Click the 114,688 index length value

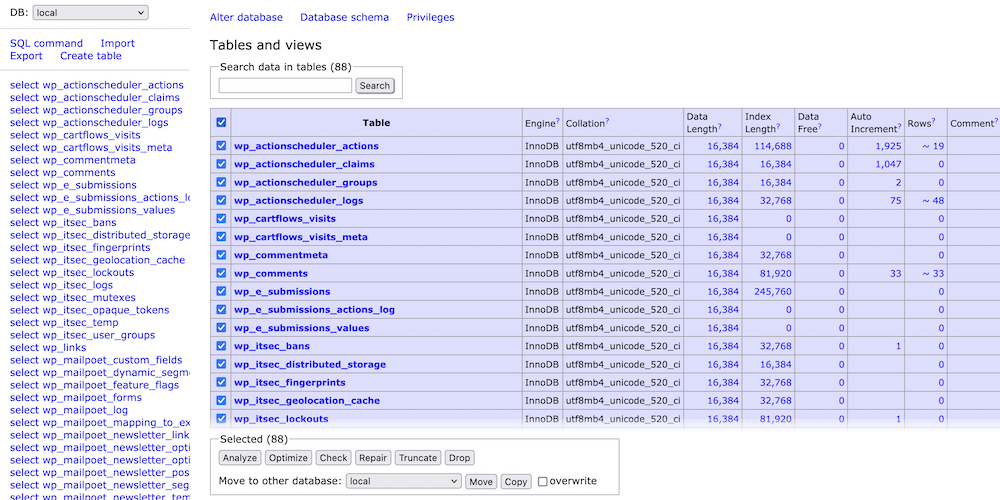[773, 146]
